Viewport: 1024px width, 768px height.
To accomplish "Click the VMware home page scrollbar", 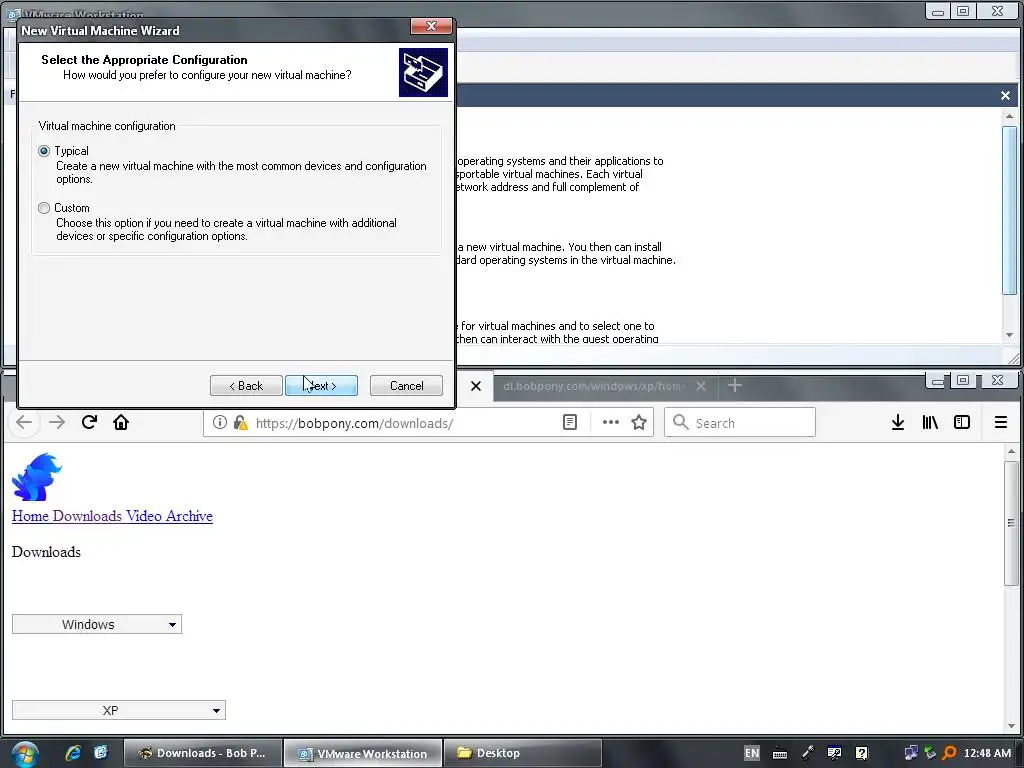I will click(1010, 210).
